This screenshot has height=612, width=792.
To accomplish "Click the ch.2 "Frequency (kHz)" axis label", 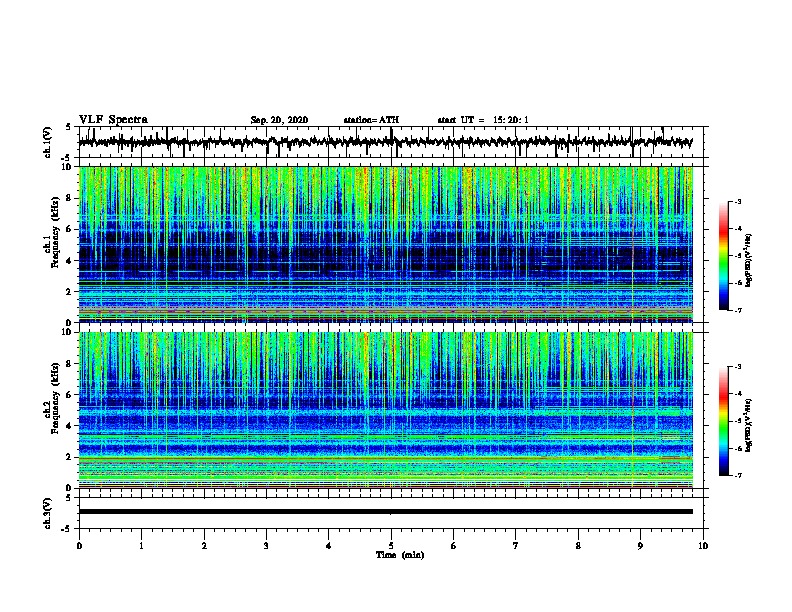I will coord(55,398).
